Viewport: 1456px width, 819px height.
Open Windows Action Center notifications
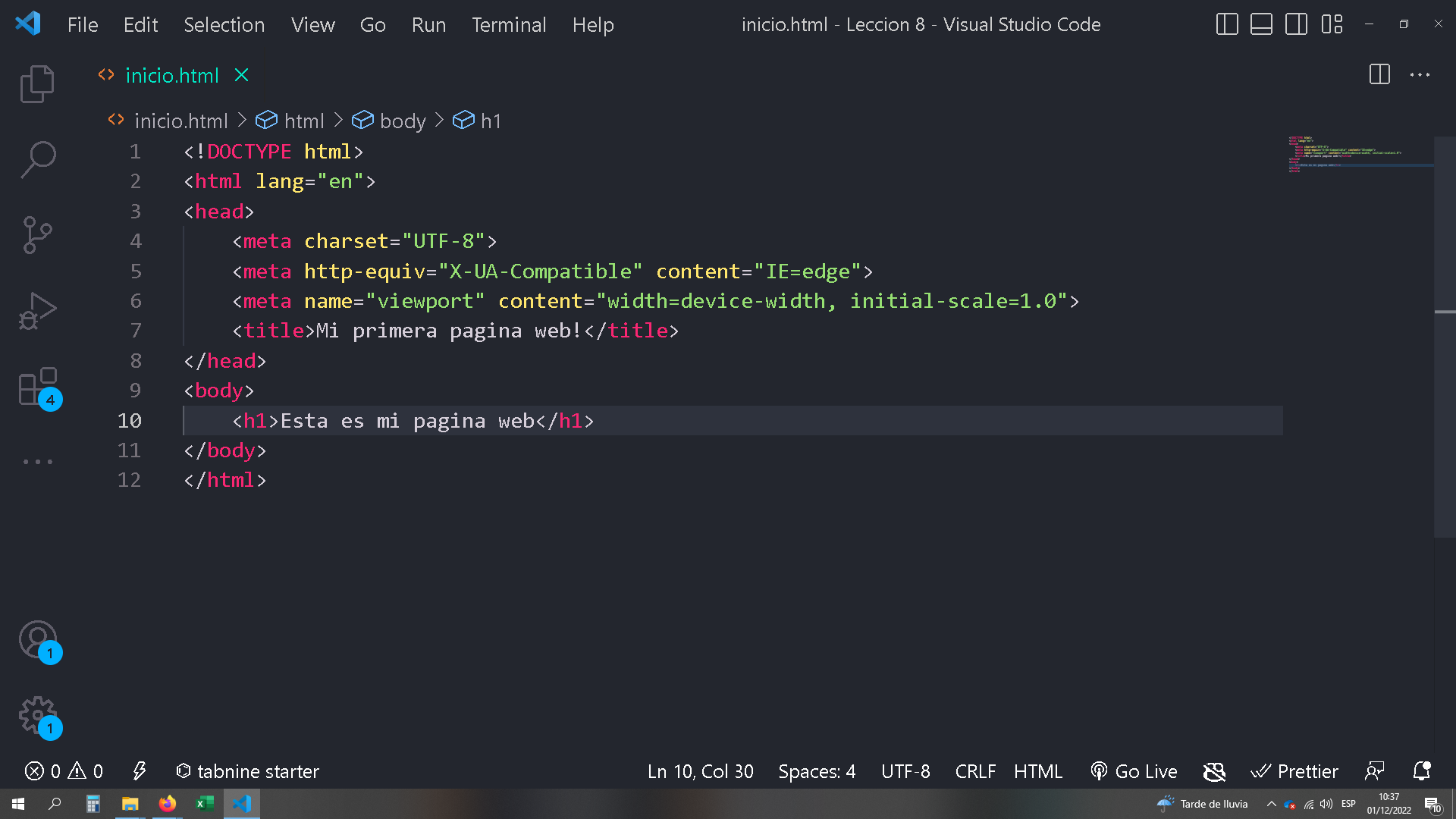tap(1432, 805)
